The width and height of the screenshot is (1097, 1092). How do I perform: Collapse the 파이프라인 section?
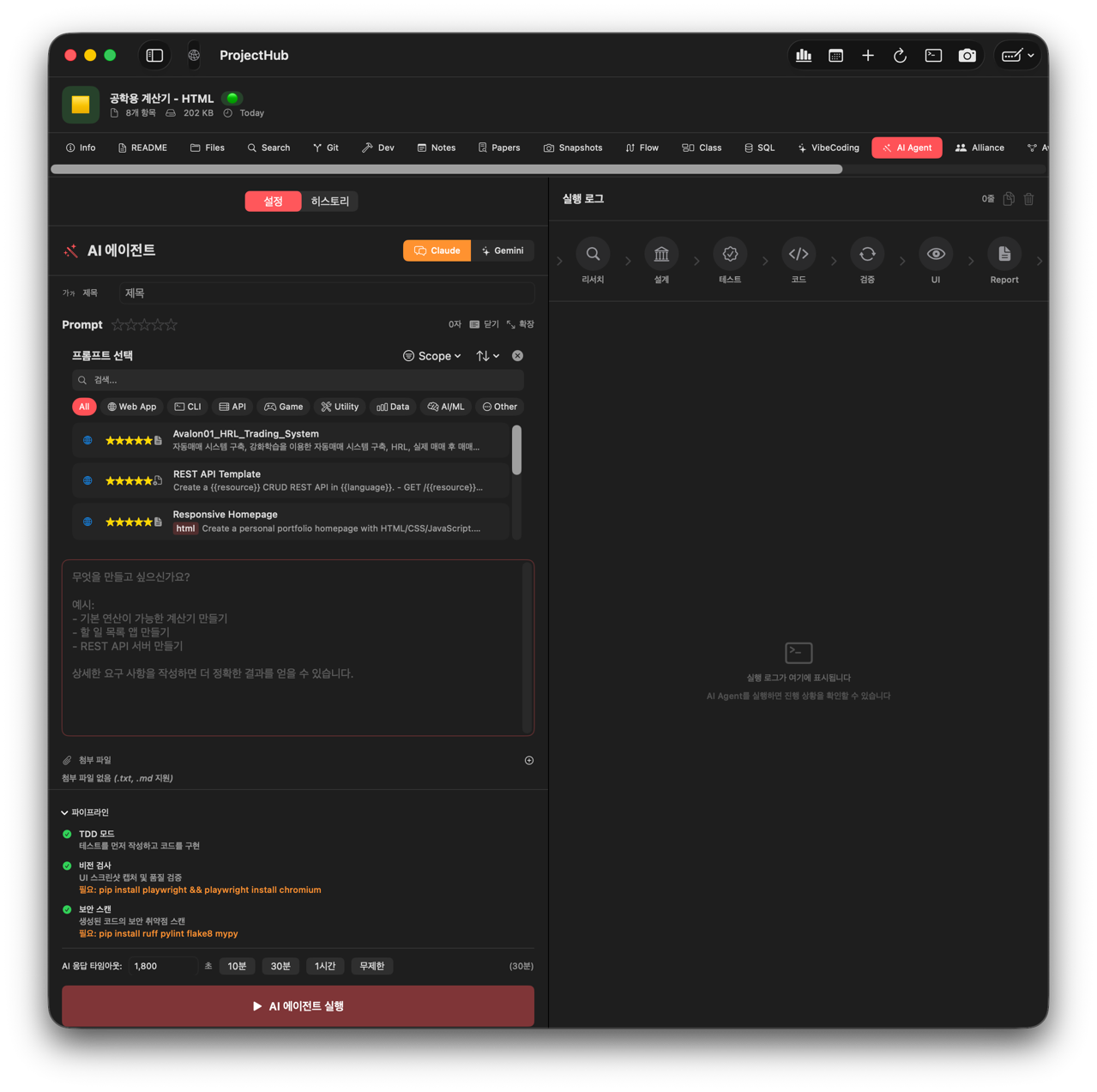pos(65,812)
